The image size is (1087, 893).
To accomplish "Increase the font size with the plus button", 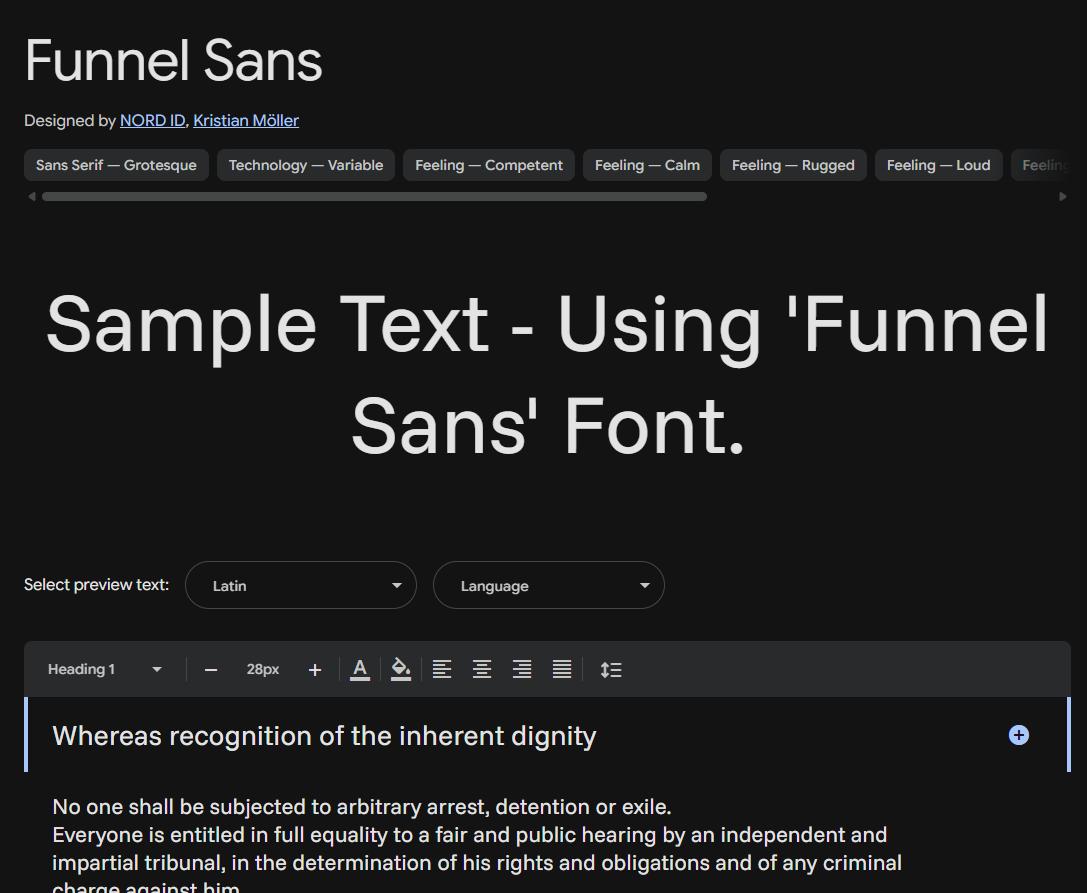I will pyautogui.click(x=315, y=670).
